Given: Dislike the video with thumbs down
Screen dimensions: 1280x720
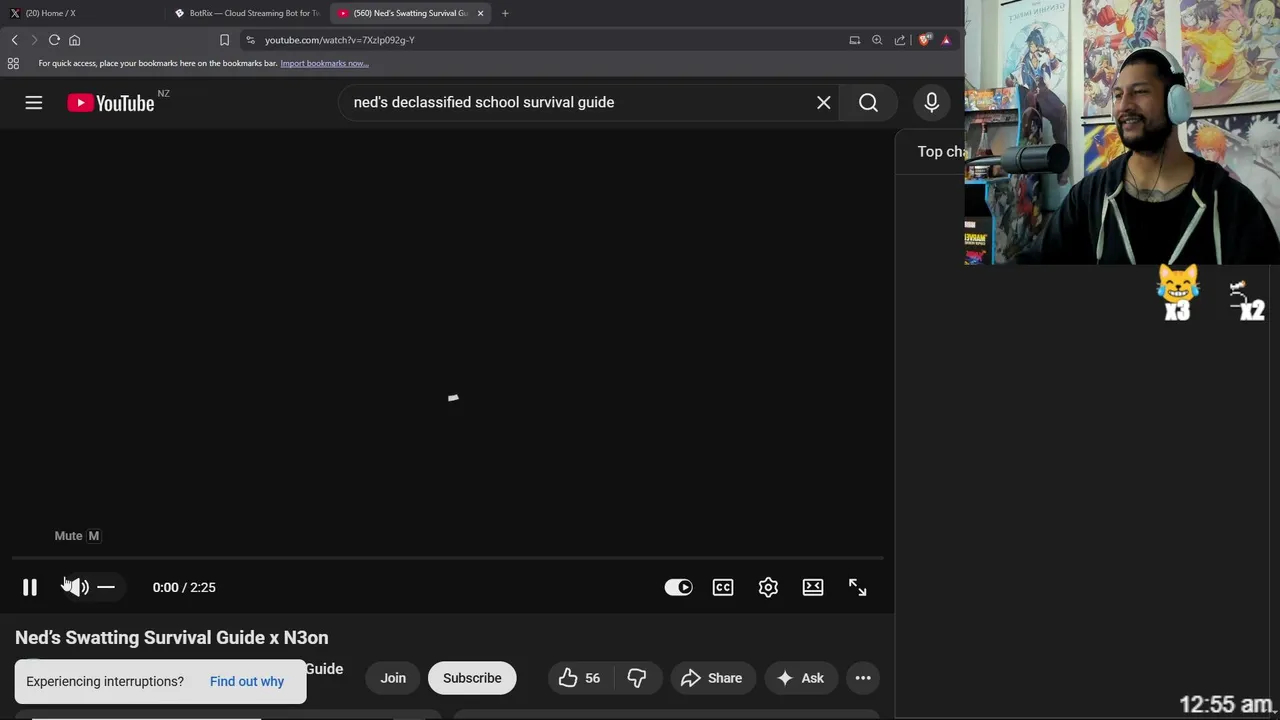Looking at the screenshot, I should pyautogui.click(x=637, y=678).
